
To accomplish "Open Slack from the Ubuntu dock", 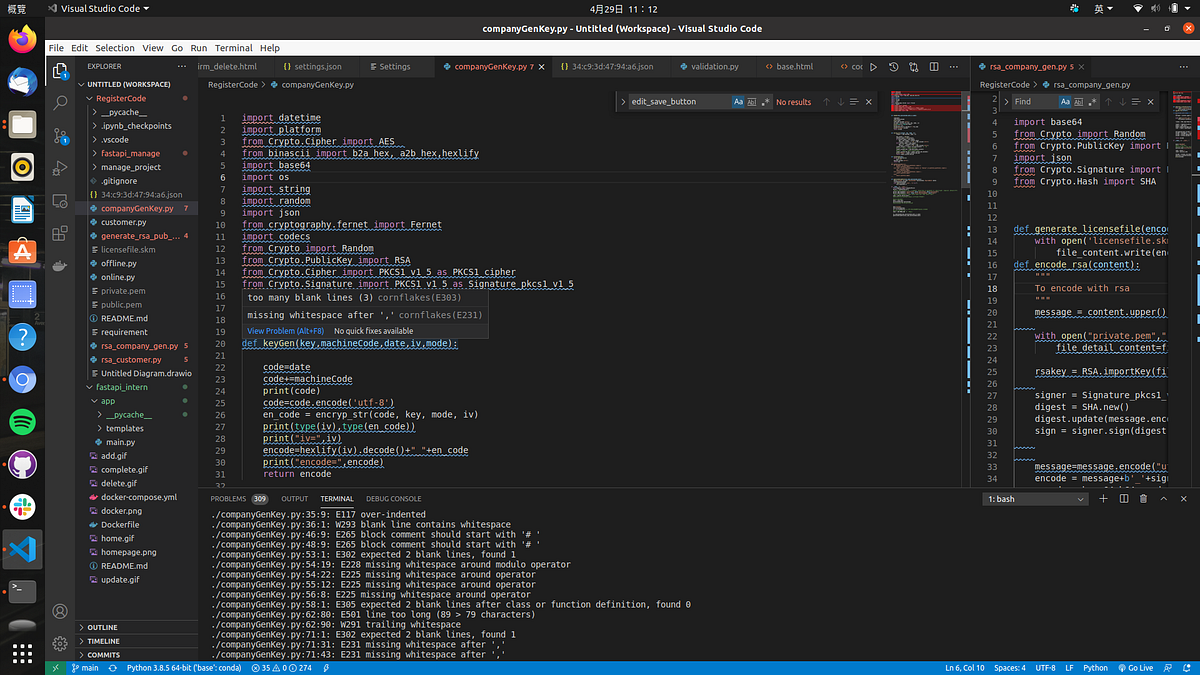I will pos(23,506).
